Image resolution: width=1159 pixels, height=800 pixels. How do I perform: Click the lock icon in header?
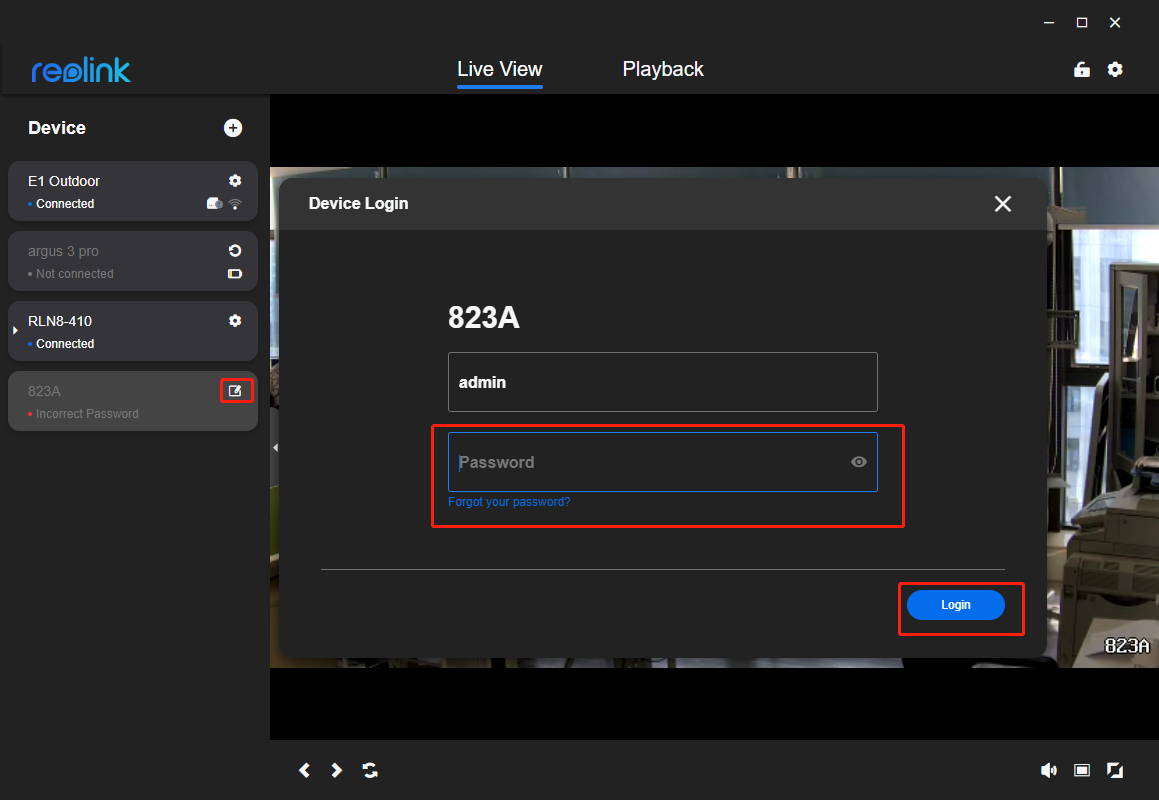coord(1081,70)
